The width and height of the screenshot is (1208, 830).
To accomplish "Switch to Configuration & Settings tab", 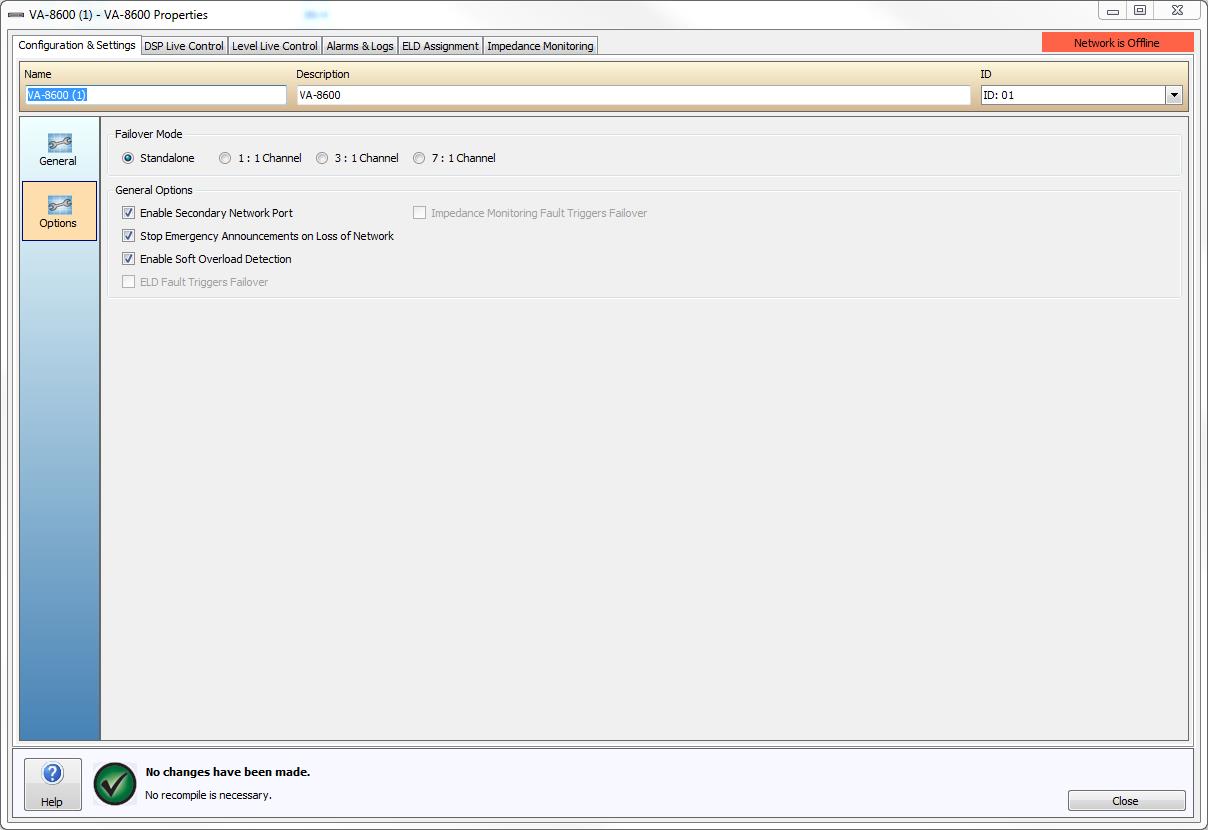I will pyautogui.click(x=77, y=45).
